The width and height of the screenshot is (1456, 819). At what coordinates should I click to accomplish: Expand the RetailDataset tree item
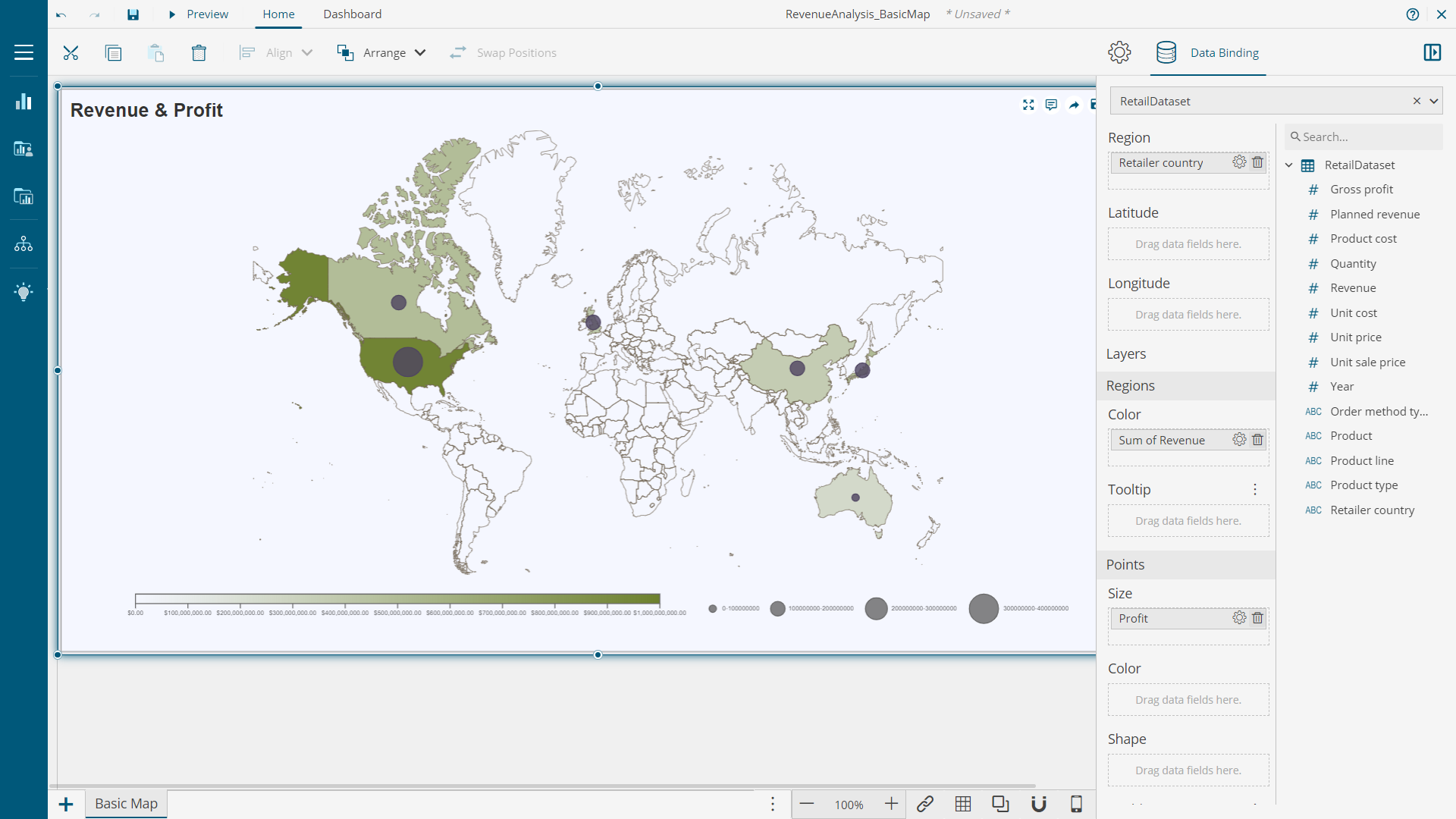[1289, 165]
